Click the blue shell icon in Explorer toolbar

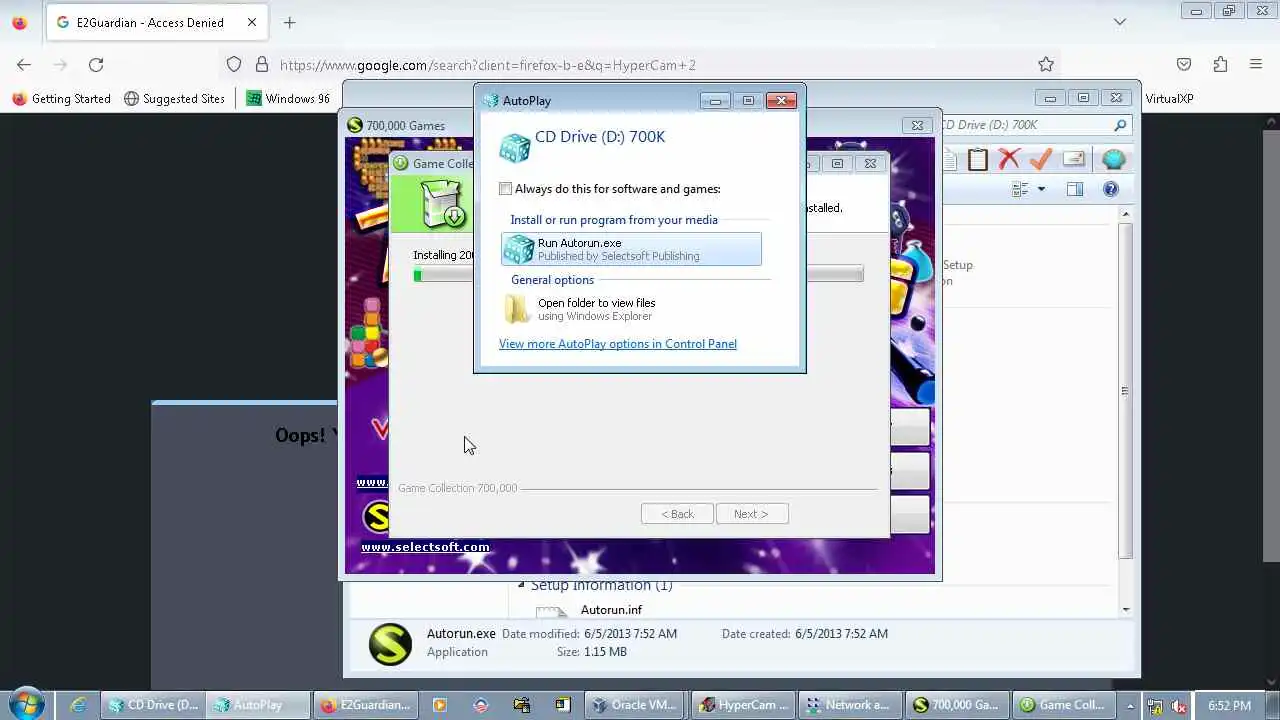pyautogui.click(x=1113, y=160)
